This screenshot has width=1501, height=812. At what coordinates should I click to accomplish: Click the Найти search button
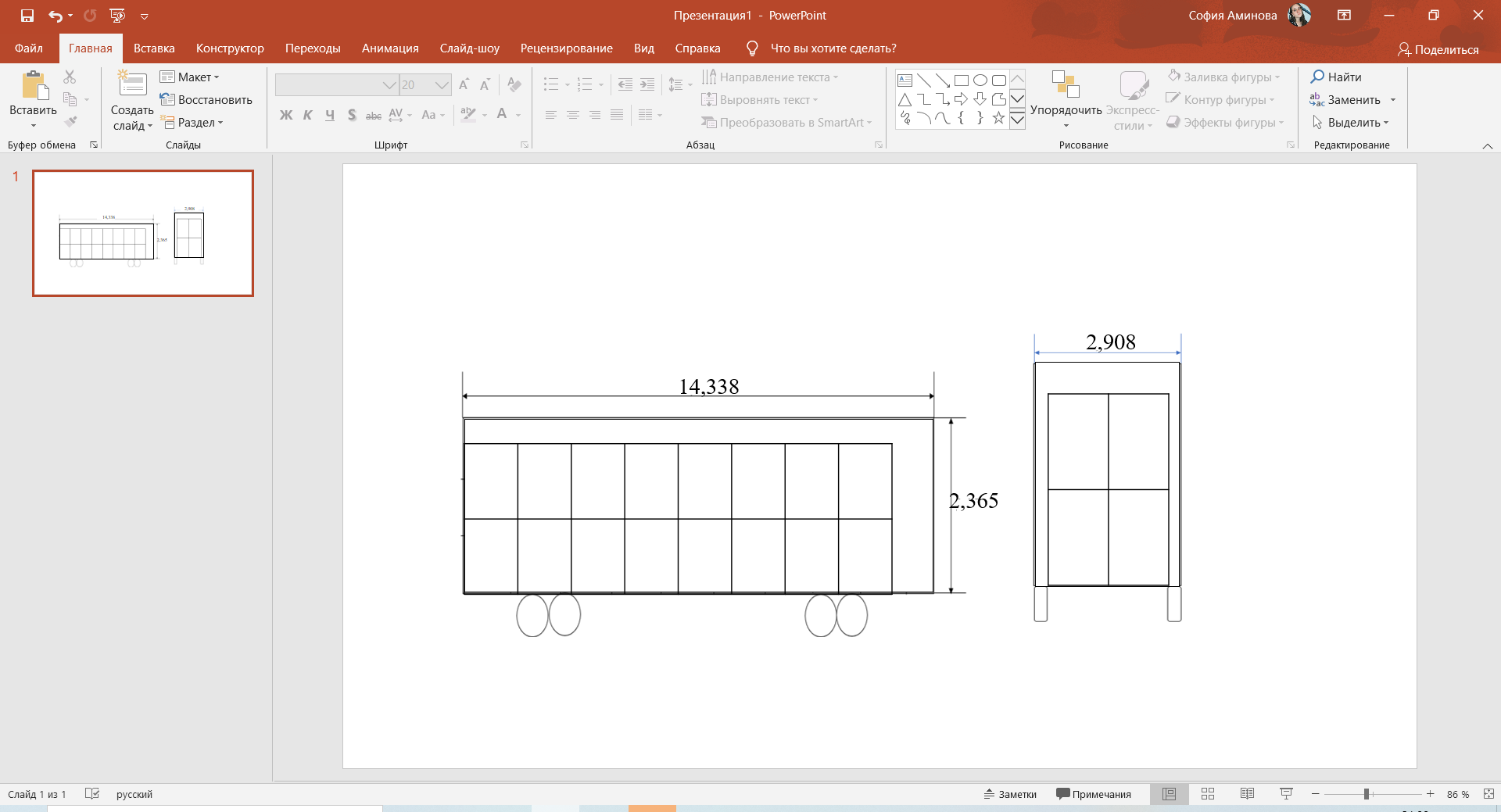coord(1336,77)
